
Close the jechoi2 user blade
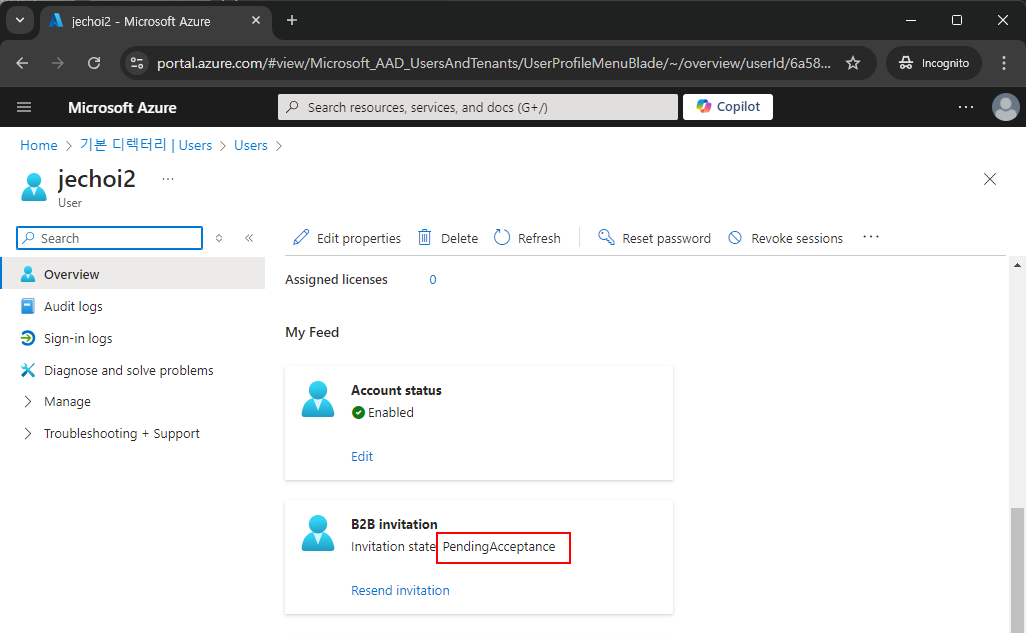(989, 179)
